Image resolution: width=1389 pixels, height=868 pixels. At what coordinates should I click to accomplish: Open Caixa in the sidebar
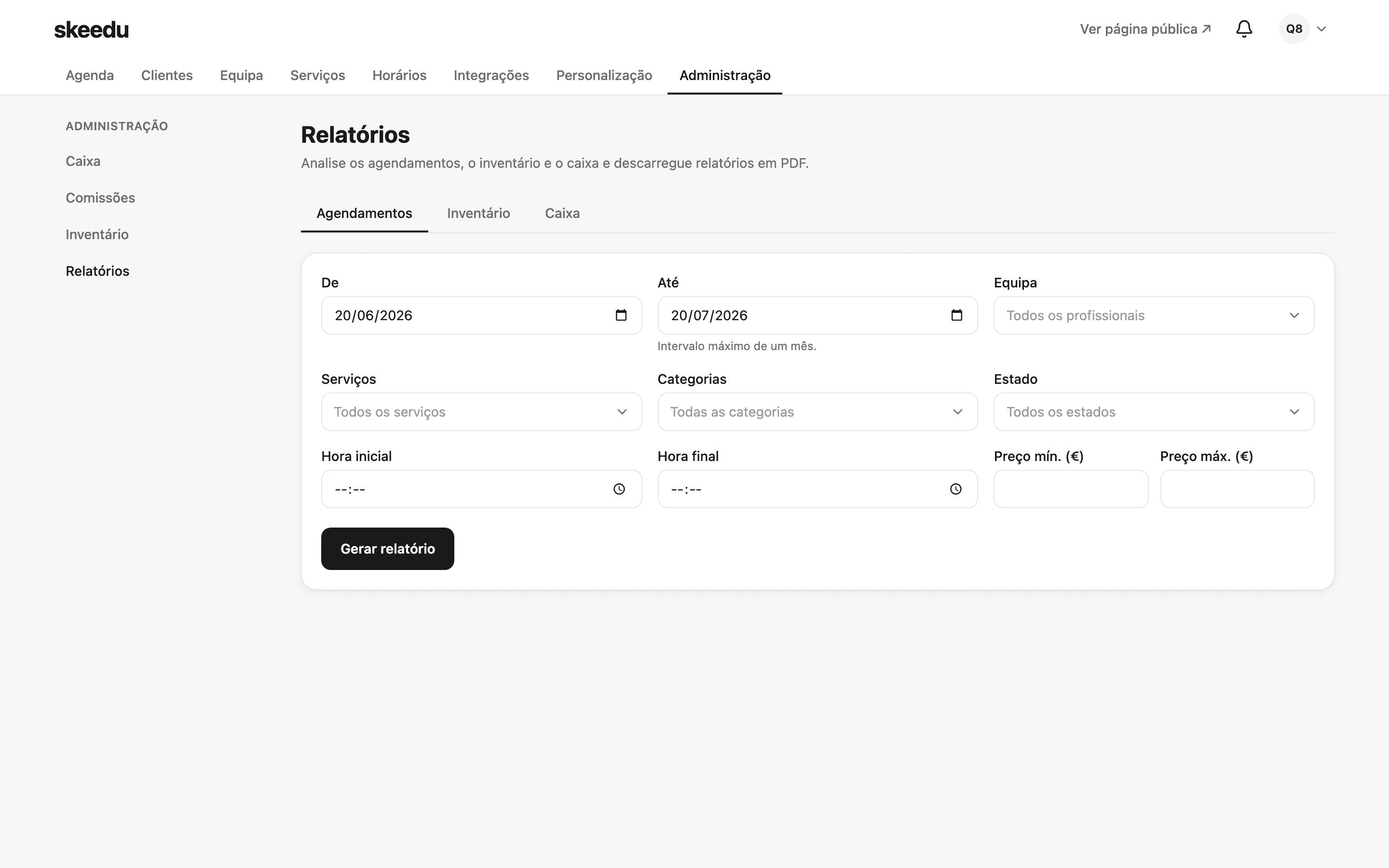[82, 162]
